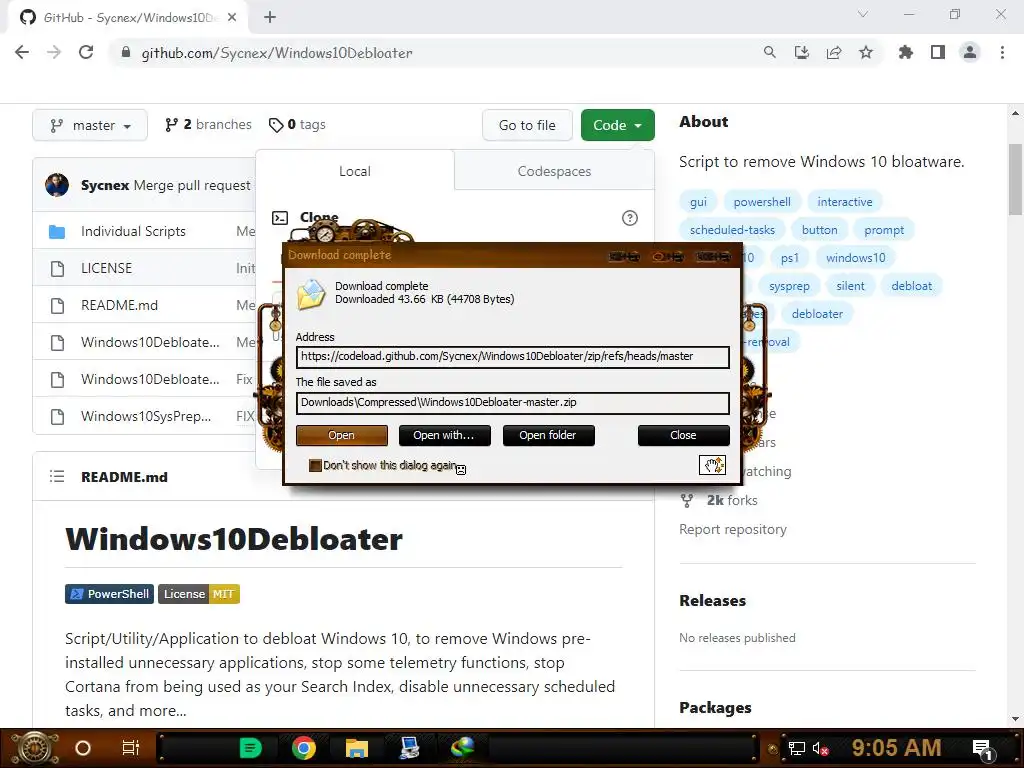1024x768 pixels.
Task: Collapse the green Code dropdown
Action: pos(617,125)
